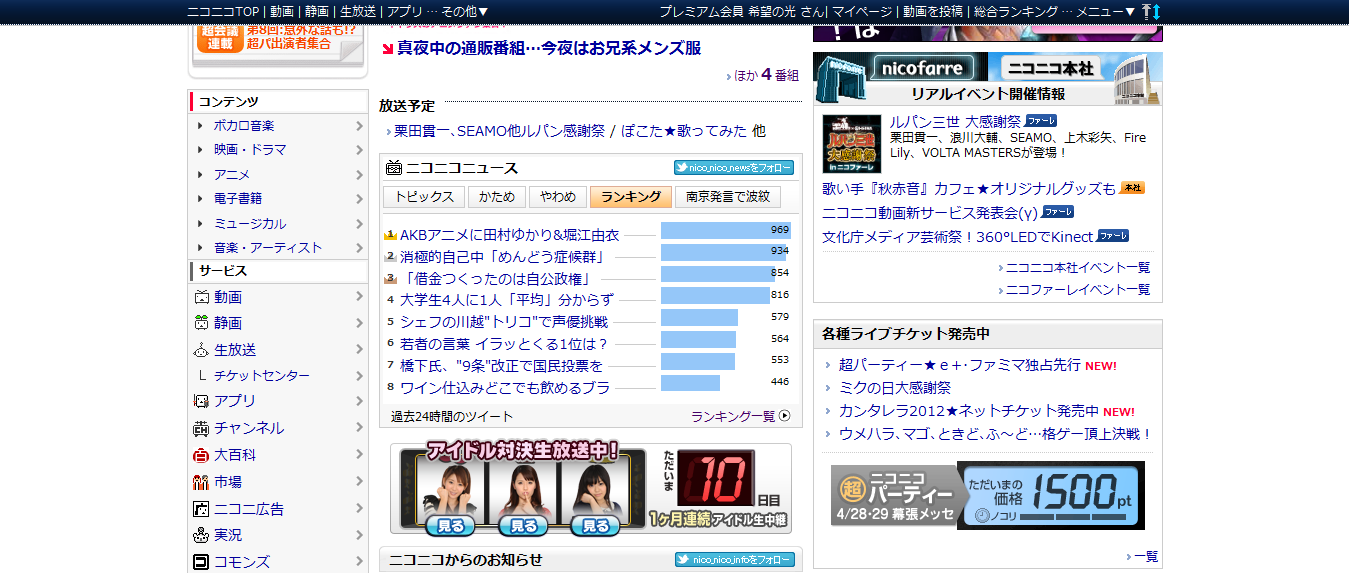Viewport: 1349px width, 573px height.
Task: Open the ニコファーレイベント一覧 link
Action: click(1078, 289)
